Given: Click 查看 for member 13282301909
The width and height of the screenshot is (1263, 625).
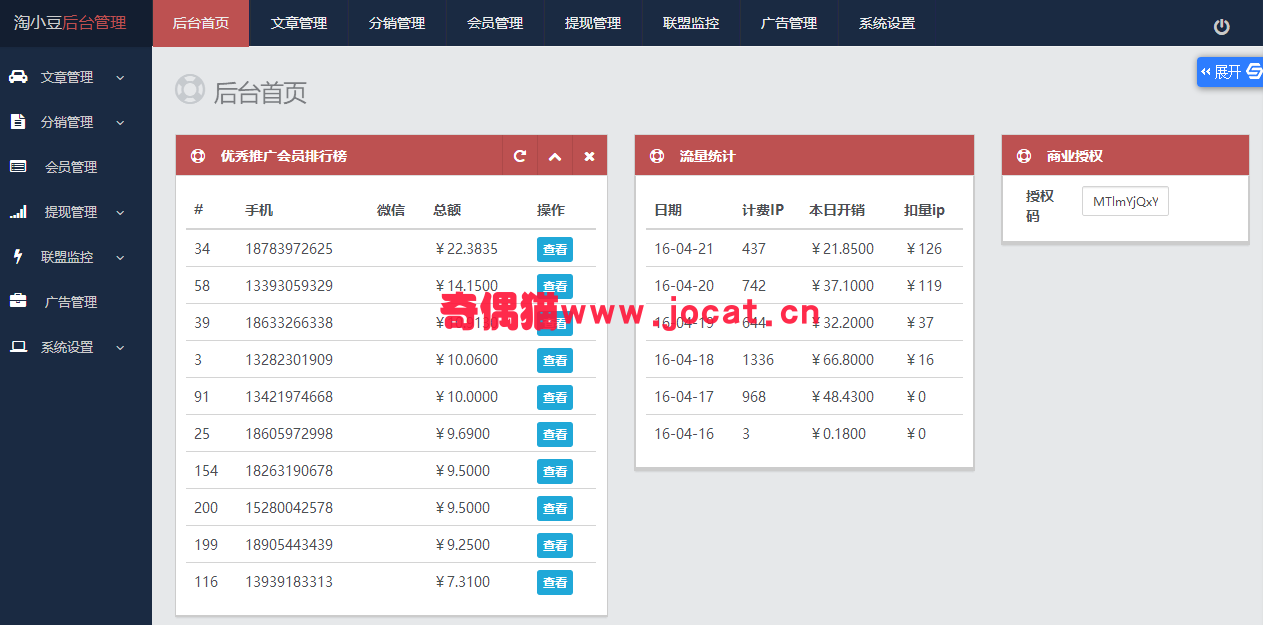Looking at the screenshot, I should 555,360.
